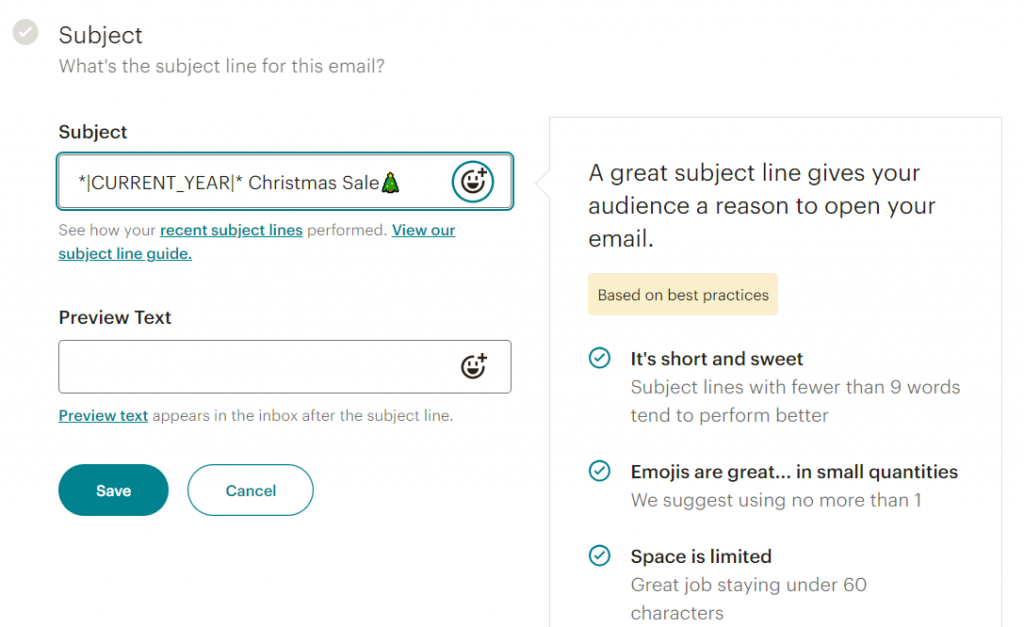The height and width of the screenshot is (627, 1024).
Task: Open the Preview text help link
Action: pyautogui.click(x=103, y=416)
